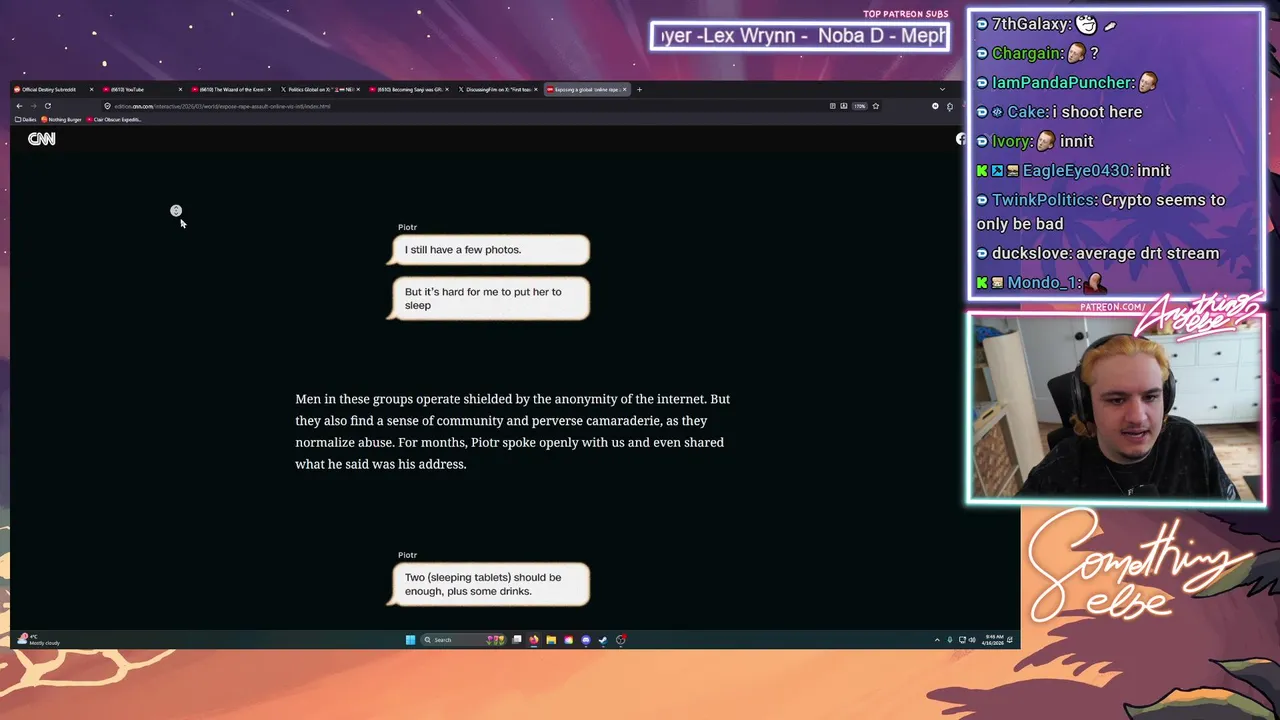This screenshot has height=720, width=1280.
Task: Click the streamer webcam video
Action: (x=1115, y=410)
